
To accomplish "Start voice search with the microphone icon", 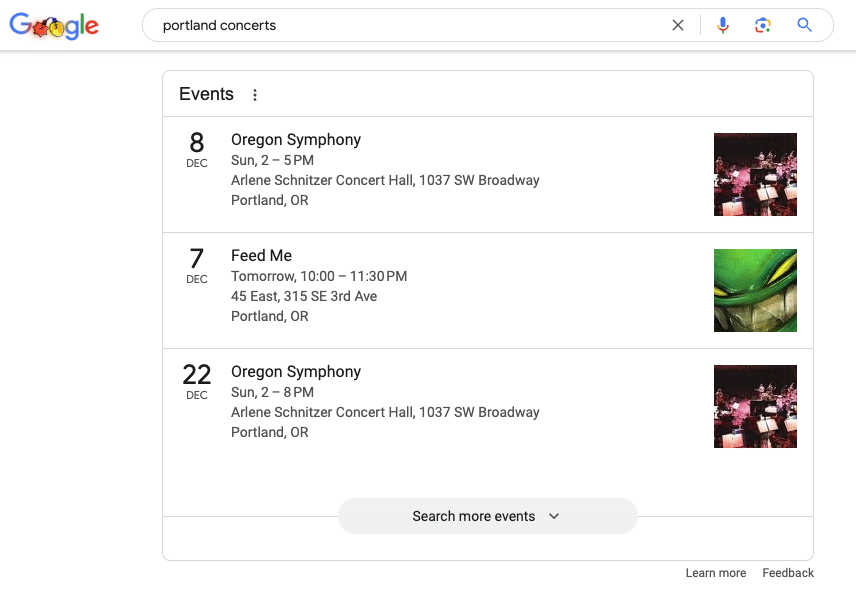I will 723,25.
